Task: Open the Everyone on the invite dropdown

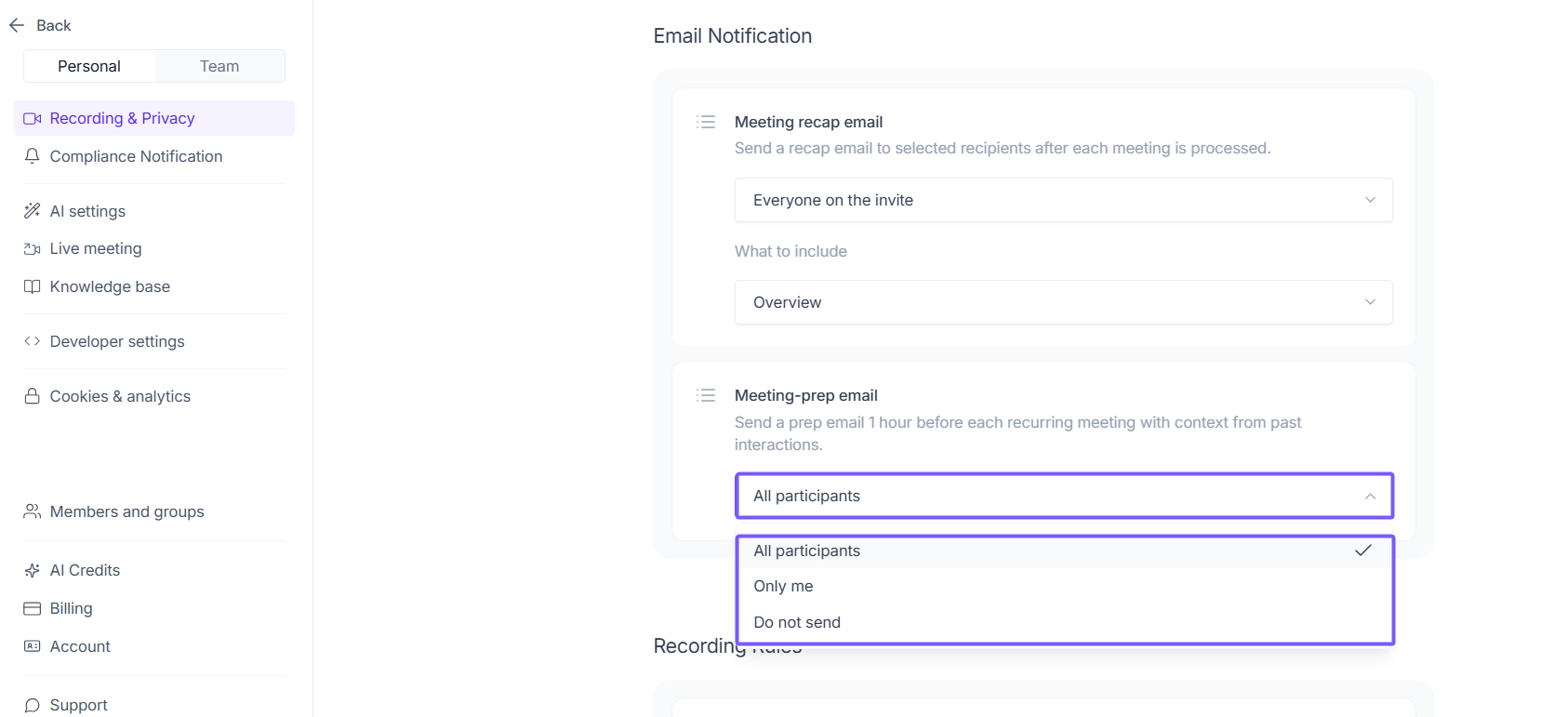Action: 1063,200
